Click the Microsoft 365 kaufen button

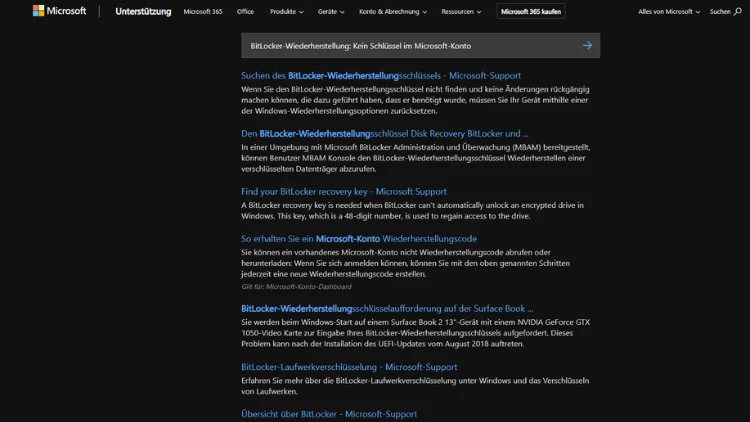(531, 11)
